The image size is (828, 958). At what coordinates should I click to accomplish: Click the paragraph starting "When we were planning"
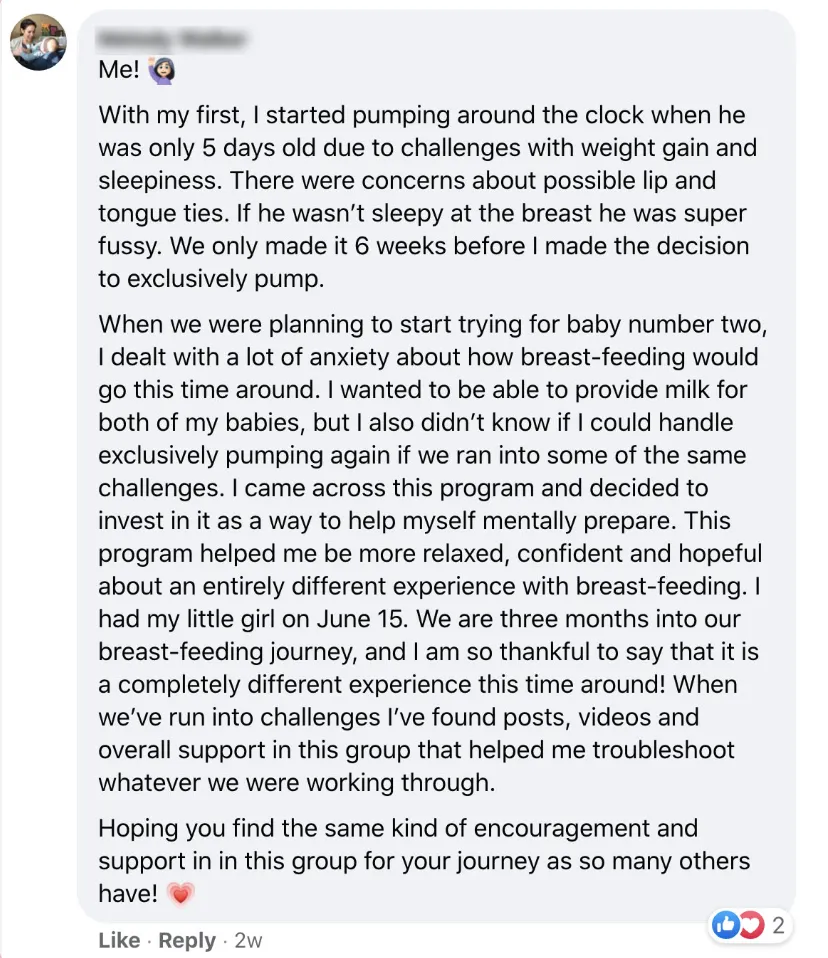pos(433,553)
